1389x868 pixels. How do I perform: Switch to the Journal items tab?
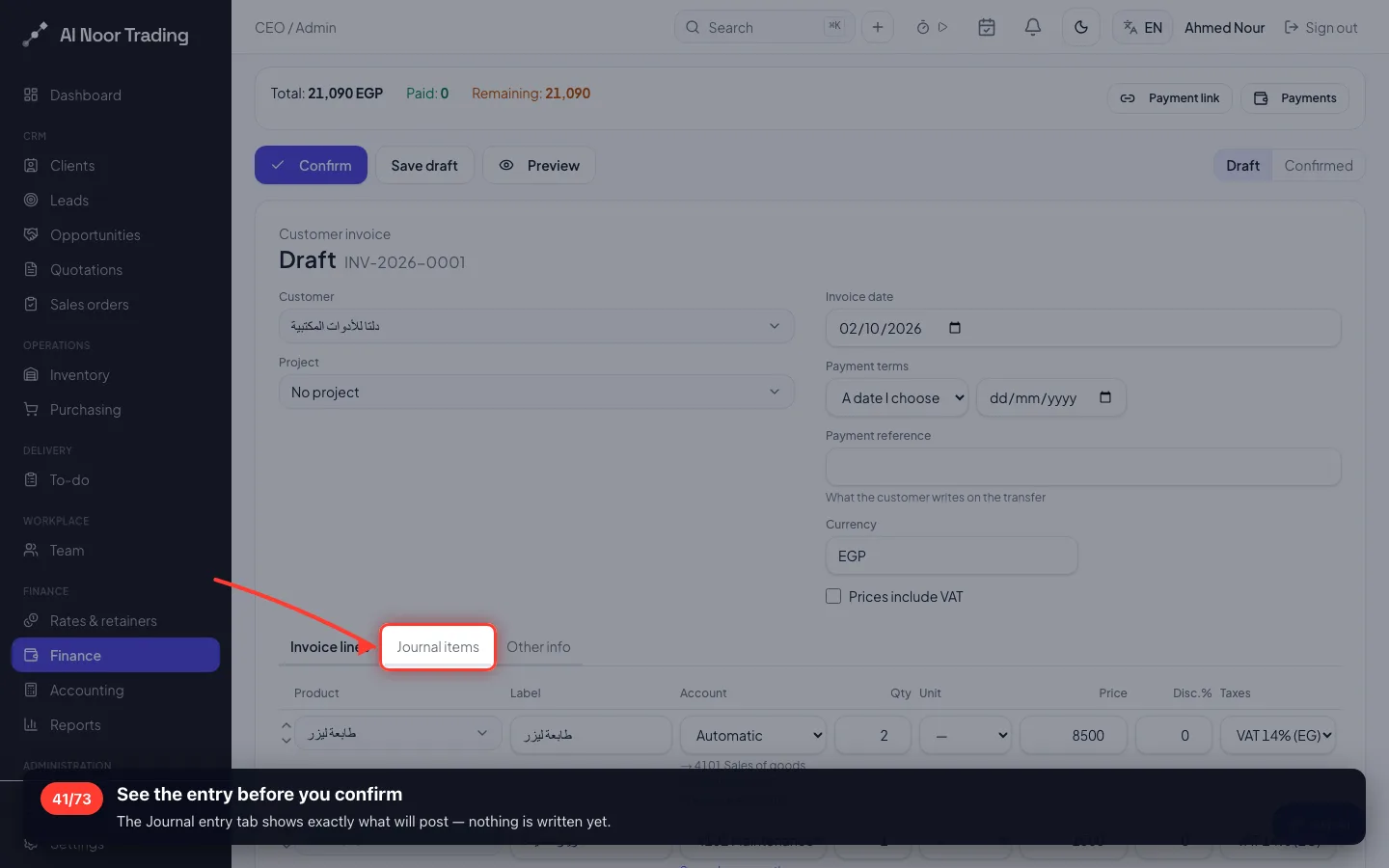pos(438,646)
